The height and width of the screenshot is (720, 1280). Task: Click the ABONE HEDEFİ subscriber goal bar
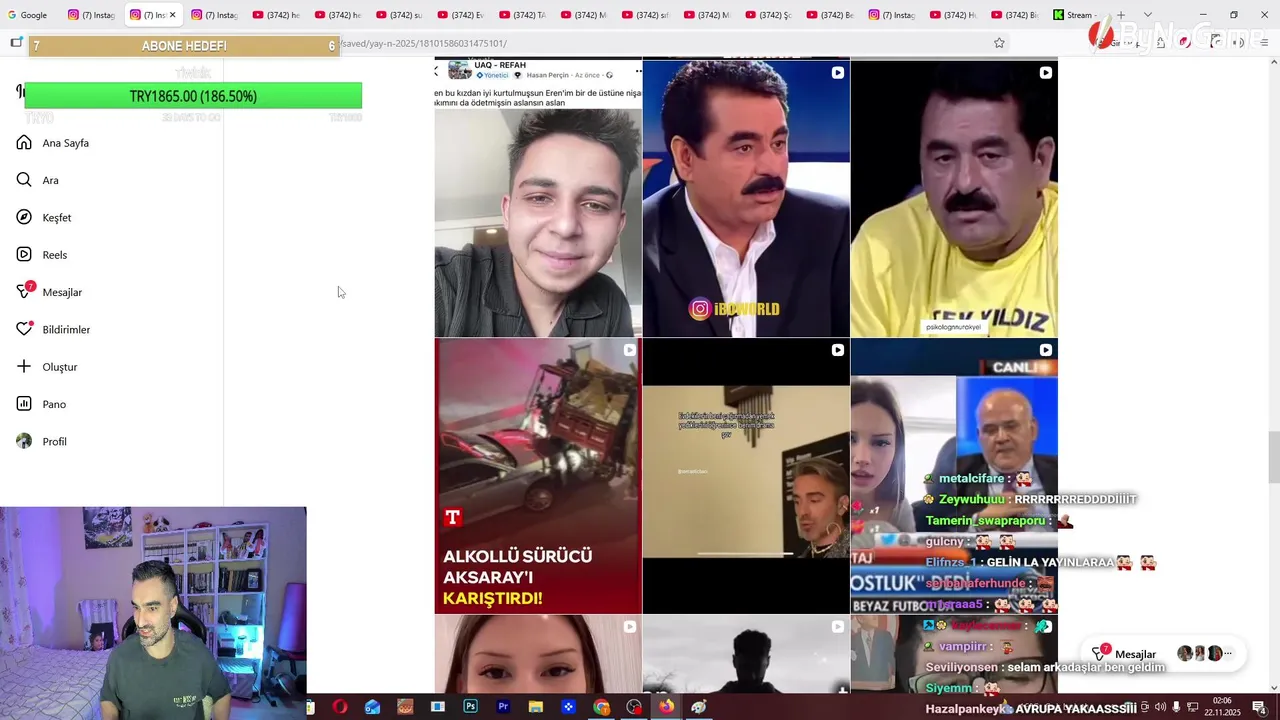coord(184,46)
